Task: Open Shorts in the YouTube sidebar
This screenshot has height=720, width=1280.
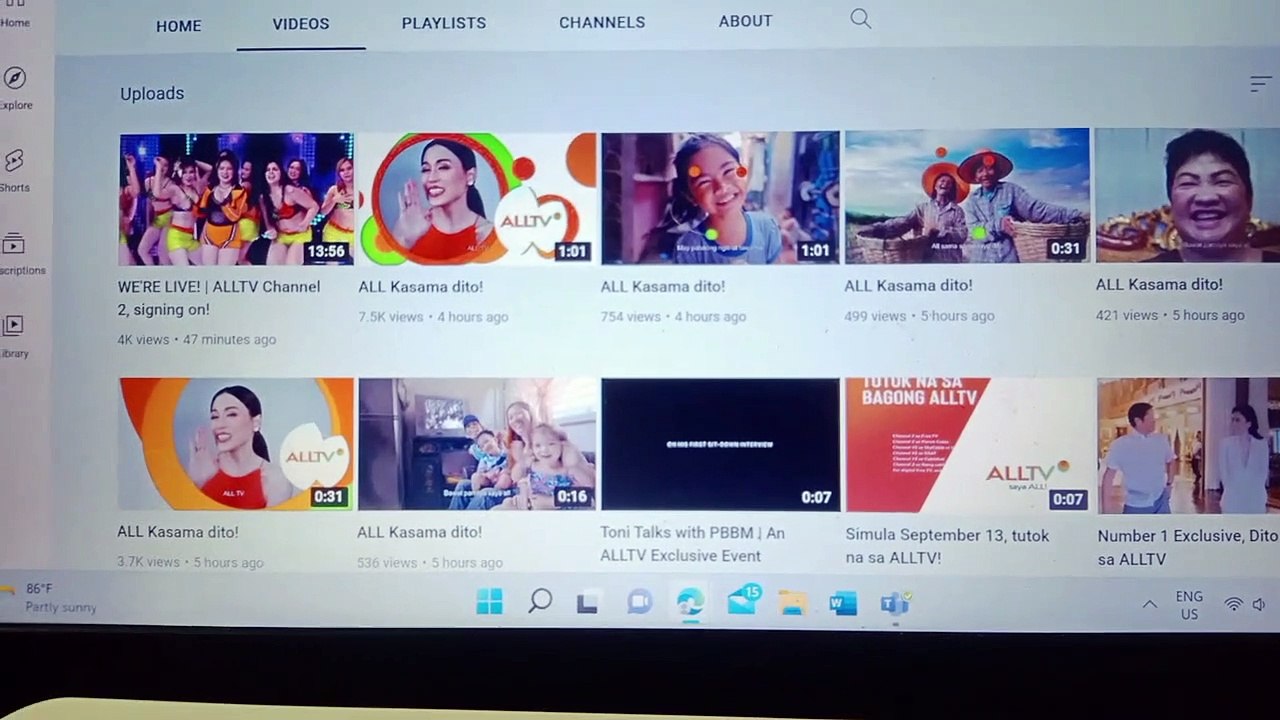Action: [x=14, y=170]
